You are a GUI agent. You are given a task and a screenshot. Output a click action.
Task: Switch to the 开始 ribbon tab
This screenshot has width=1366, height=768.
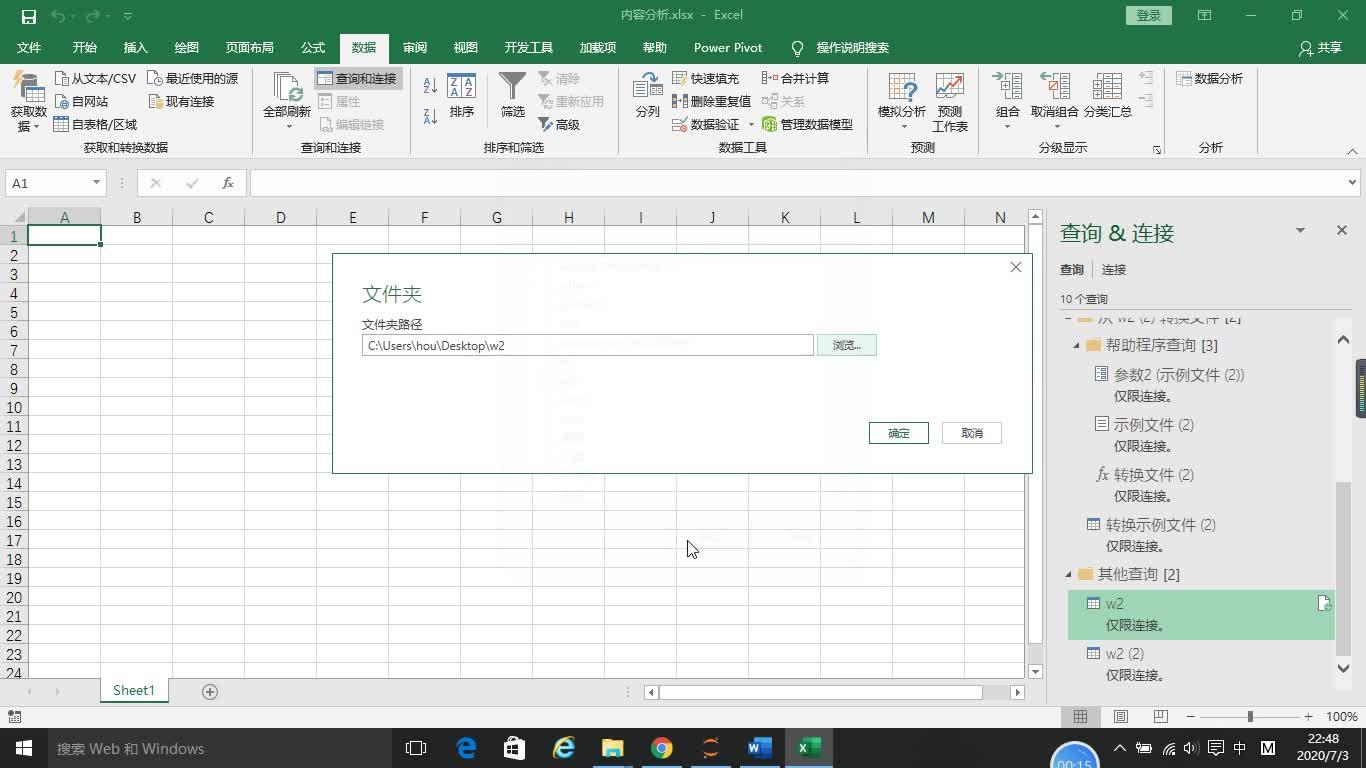pos(83,47)
